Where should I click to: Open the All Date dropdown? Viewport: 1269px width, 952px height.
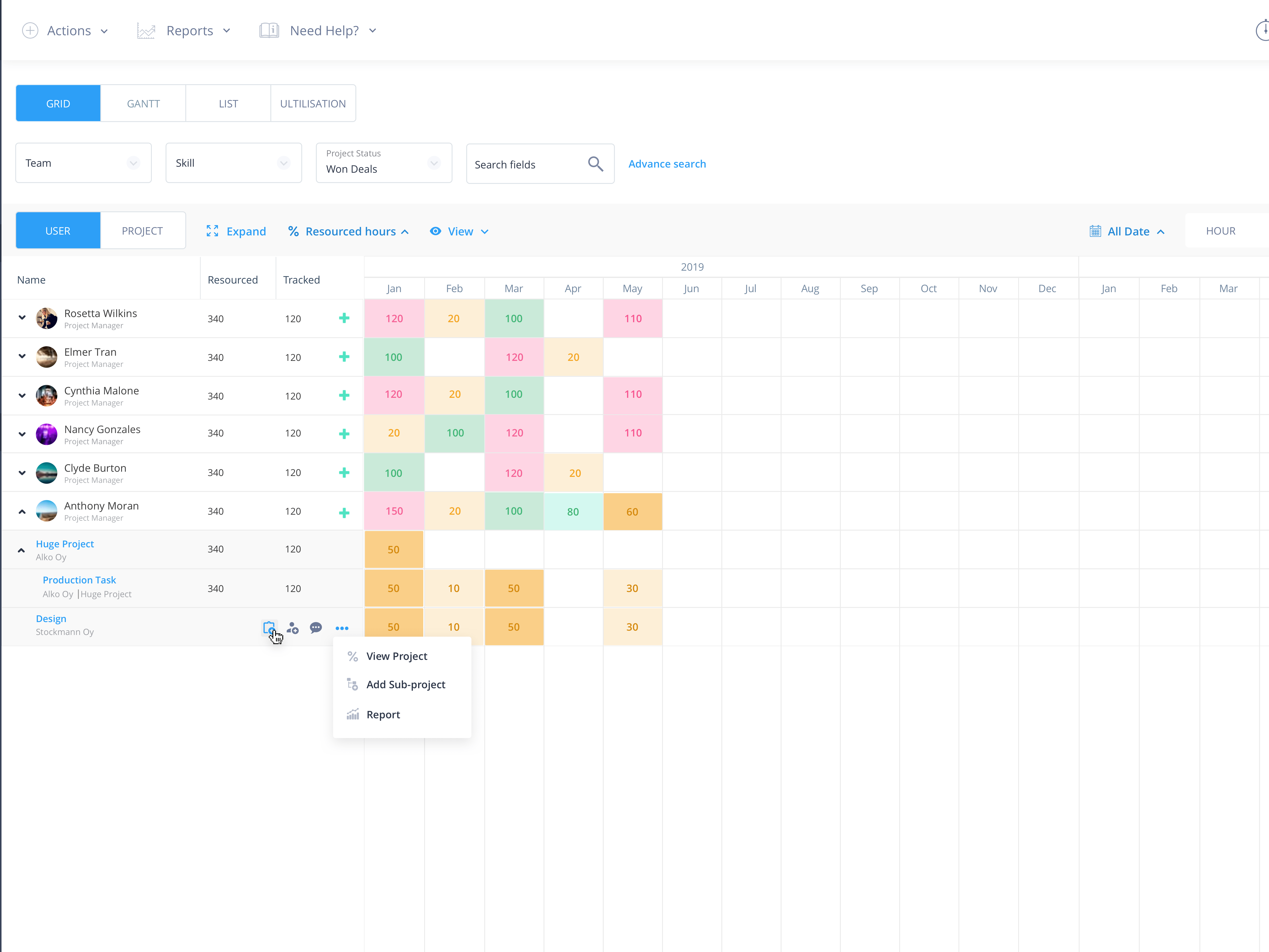(x=1127, y=231)
